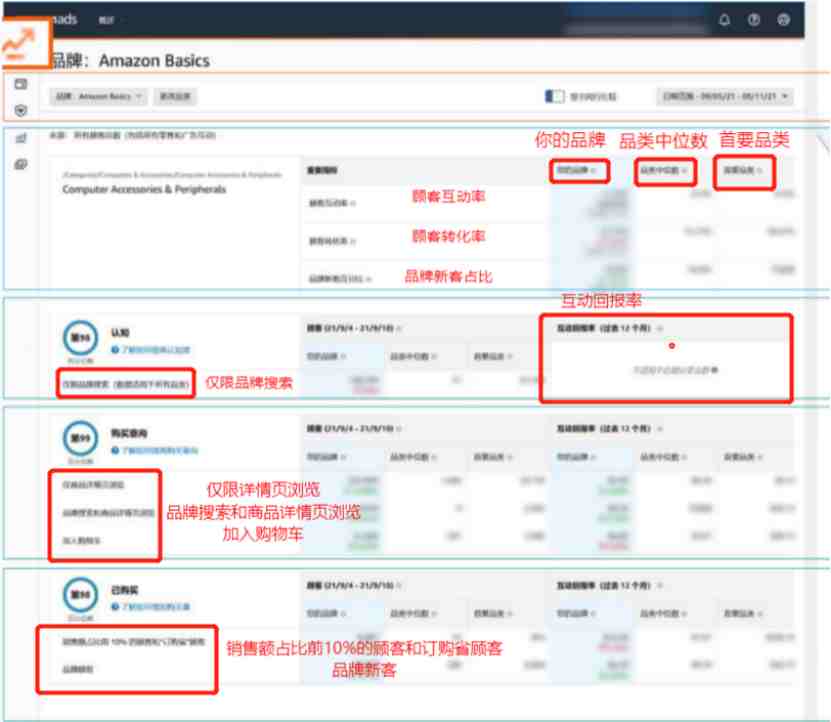Click info icon beside Consideration return on engagement header

[x=660, y=429]
